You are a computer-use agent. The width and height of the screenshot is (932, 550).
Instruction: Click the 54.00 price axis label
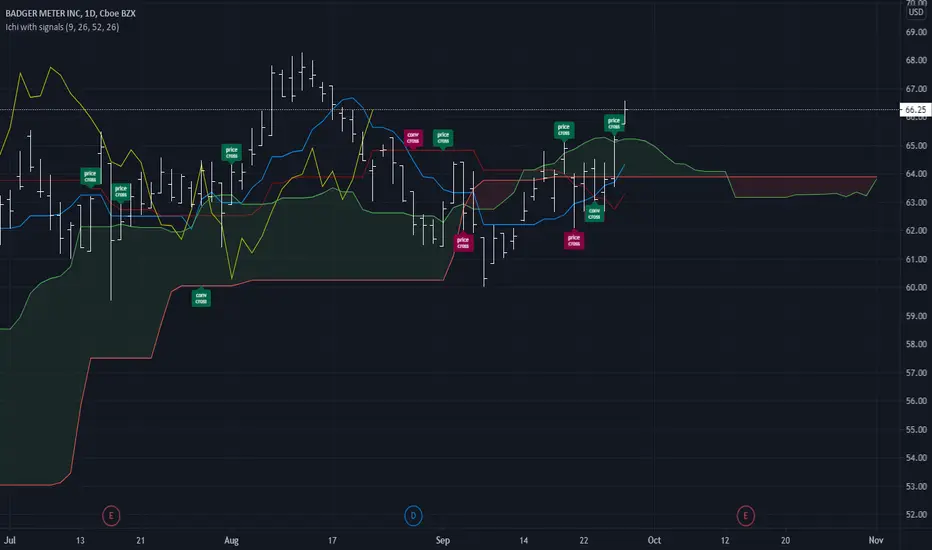click(916, 458)
